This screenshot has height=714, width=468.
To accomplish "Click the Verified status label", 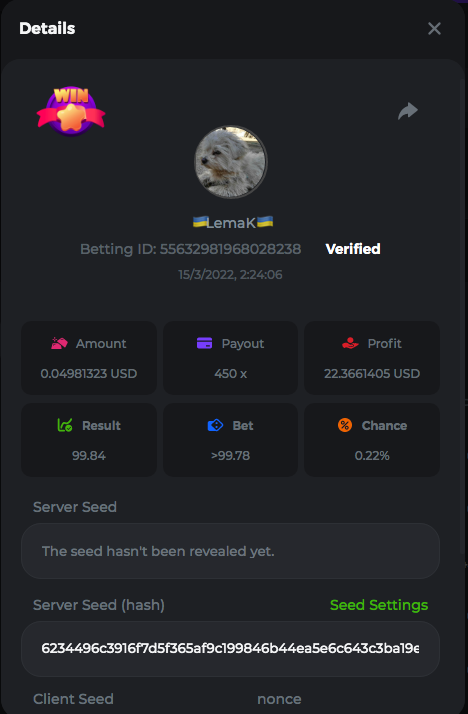I will [353, 249].
